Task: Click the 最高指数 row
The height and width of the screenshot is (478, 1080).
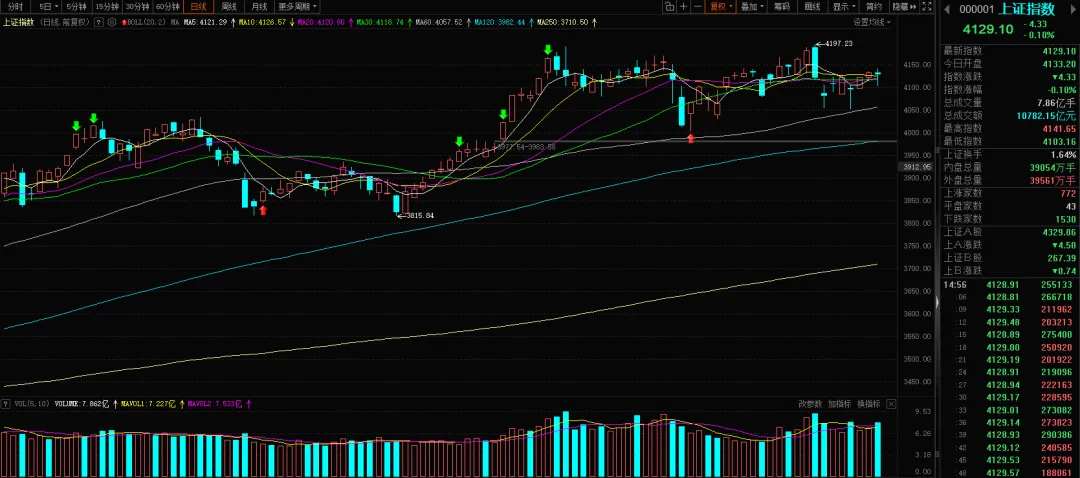Action: (x=1009, y=128)
